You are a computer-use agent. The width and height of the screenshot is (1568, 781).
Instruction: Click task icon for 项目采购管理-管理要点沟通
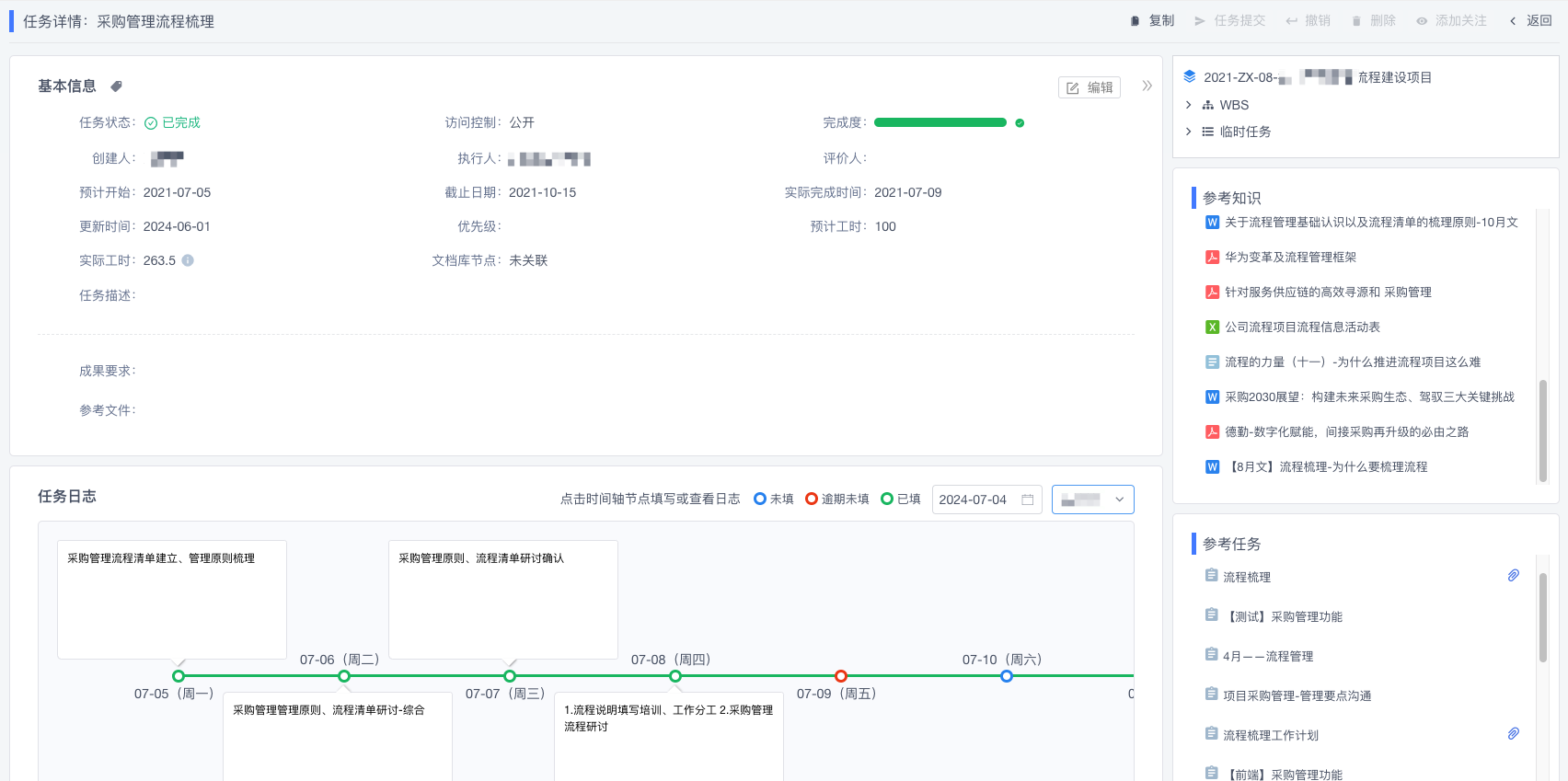(1212, 694)
